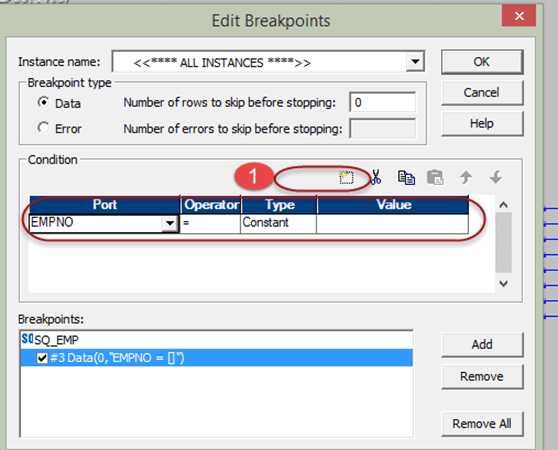
Task: Click the OK button
Action: pos(482,62)
